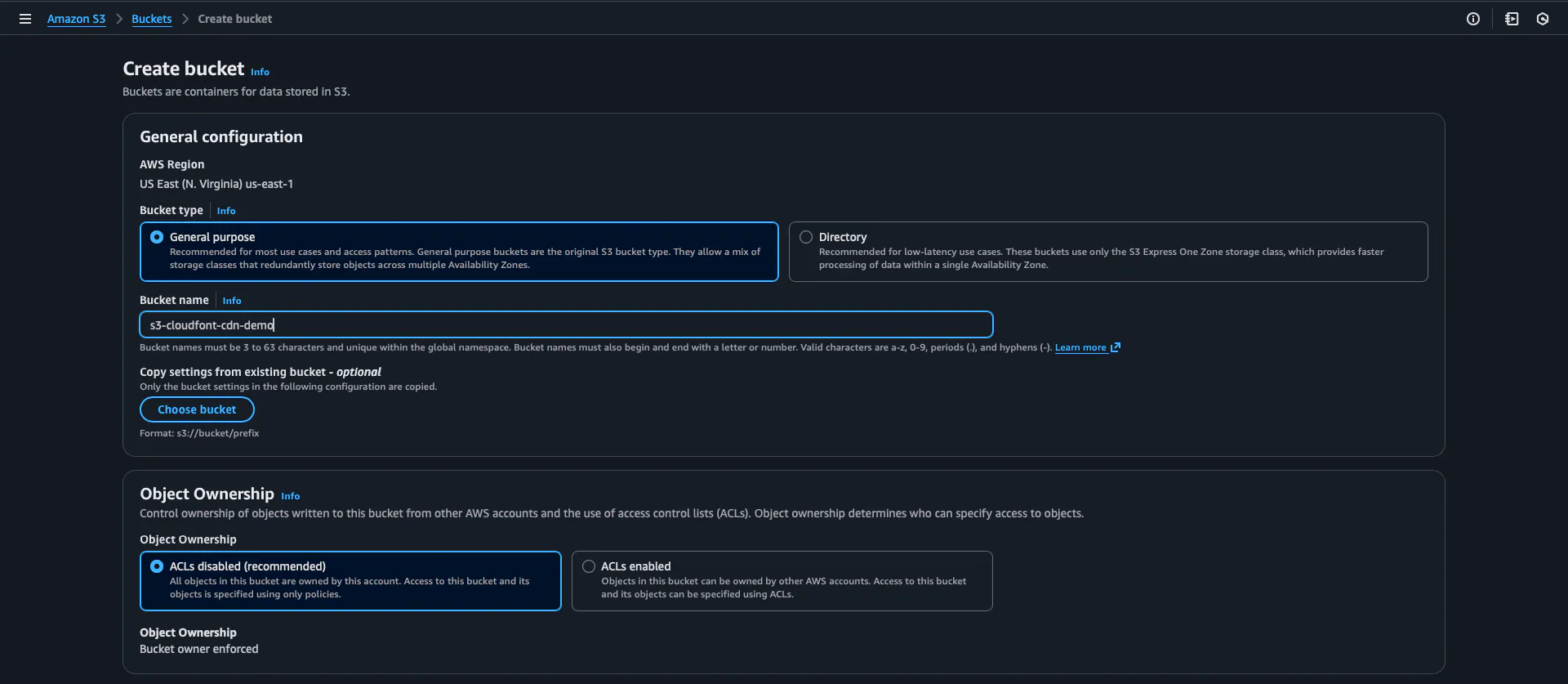Screen dimensions: 1568x684
Task: Click the Create bucket breadcrumb item
Action: tap(234, 19)
